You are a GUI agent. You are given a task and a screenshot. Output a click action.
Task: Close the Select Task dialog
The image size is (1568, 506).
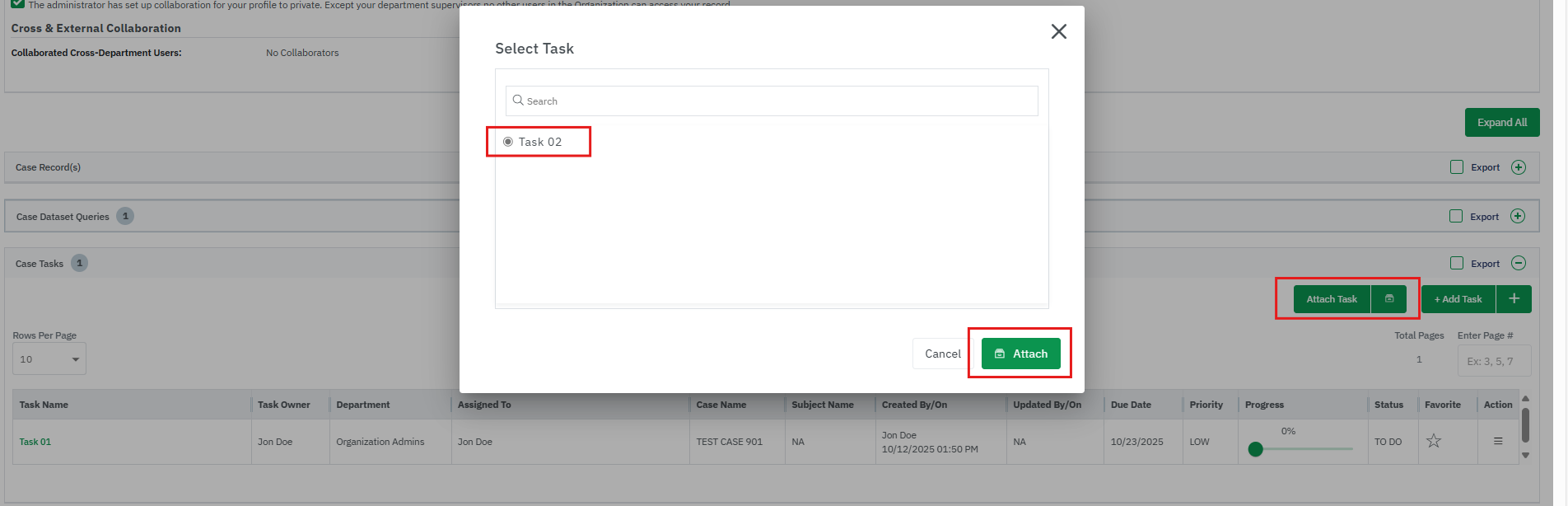pyautogui.click(x=1058, y=31)
